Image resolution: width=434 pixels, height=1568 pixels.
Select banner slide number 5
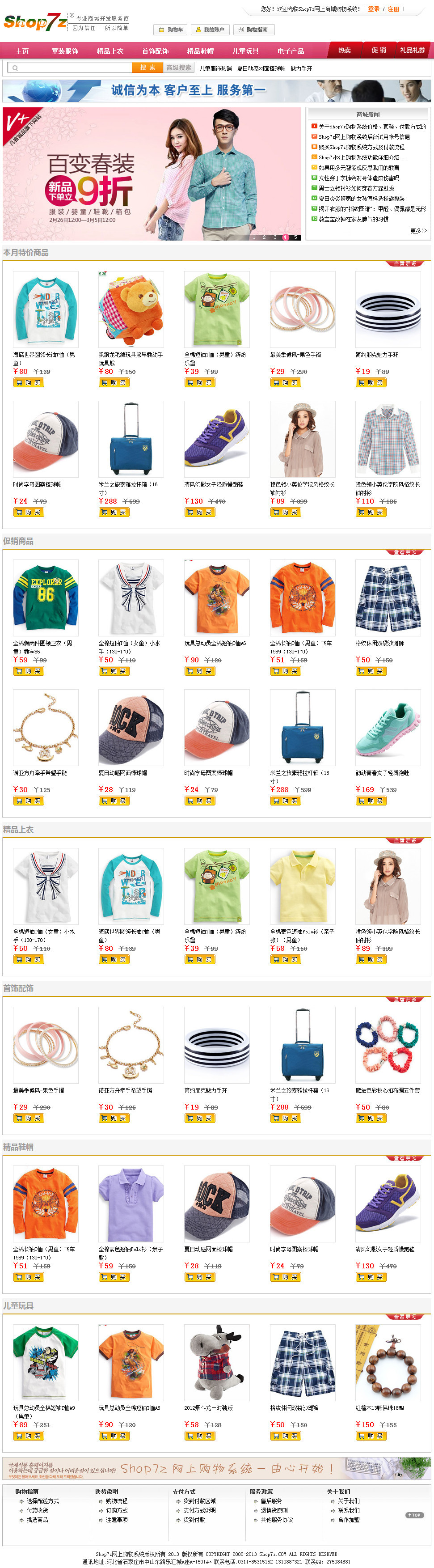click(295, 237)
